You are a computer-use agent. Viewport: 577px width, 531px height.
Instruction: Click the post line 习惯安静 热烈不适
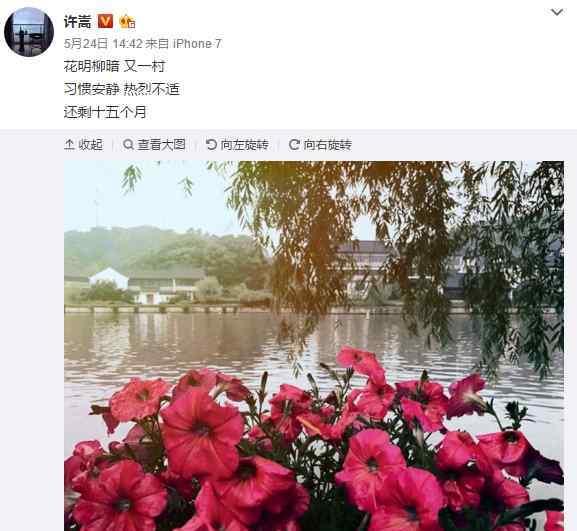coord(122,89)
